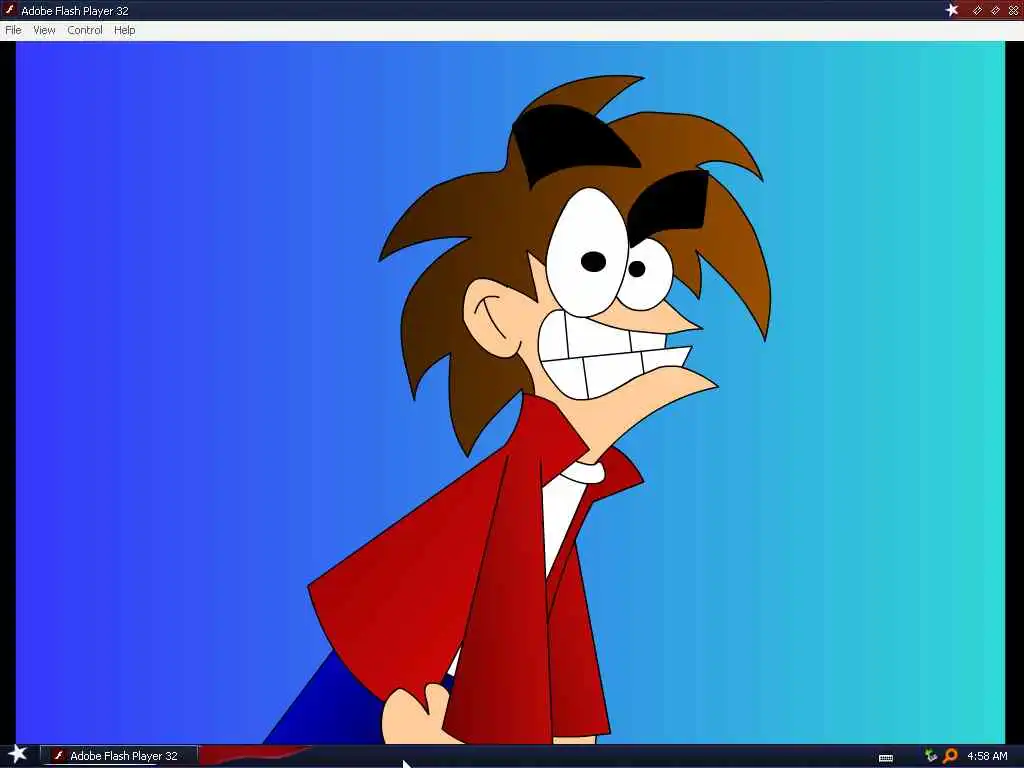Maximize the Flash Player window
Viewport: 1024px width, 768px height.
pos(995,10)
